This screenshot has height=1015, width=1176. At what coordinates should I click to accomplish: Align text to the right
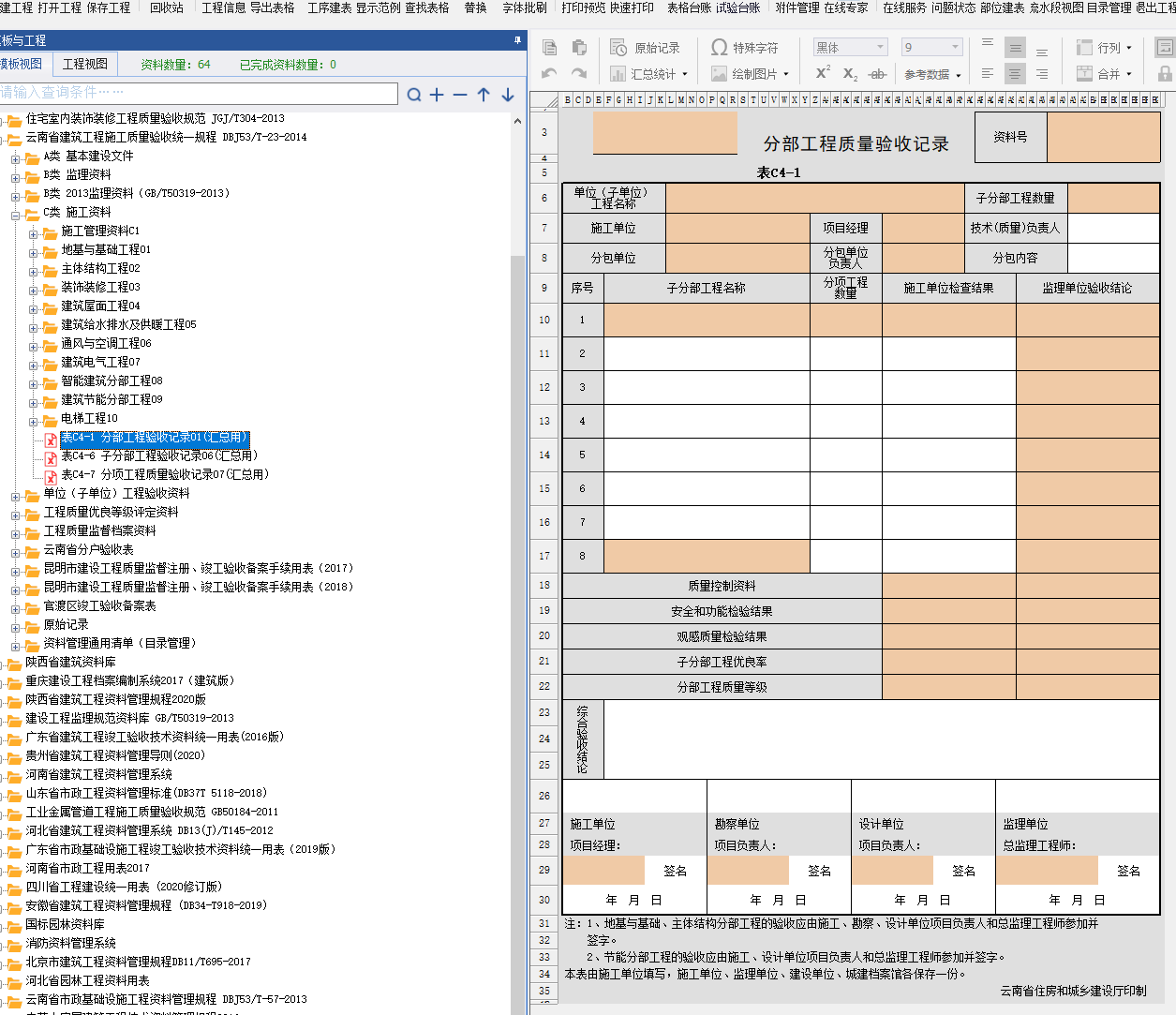coord(1042,73)
